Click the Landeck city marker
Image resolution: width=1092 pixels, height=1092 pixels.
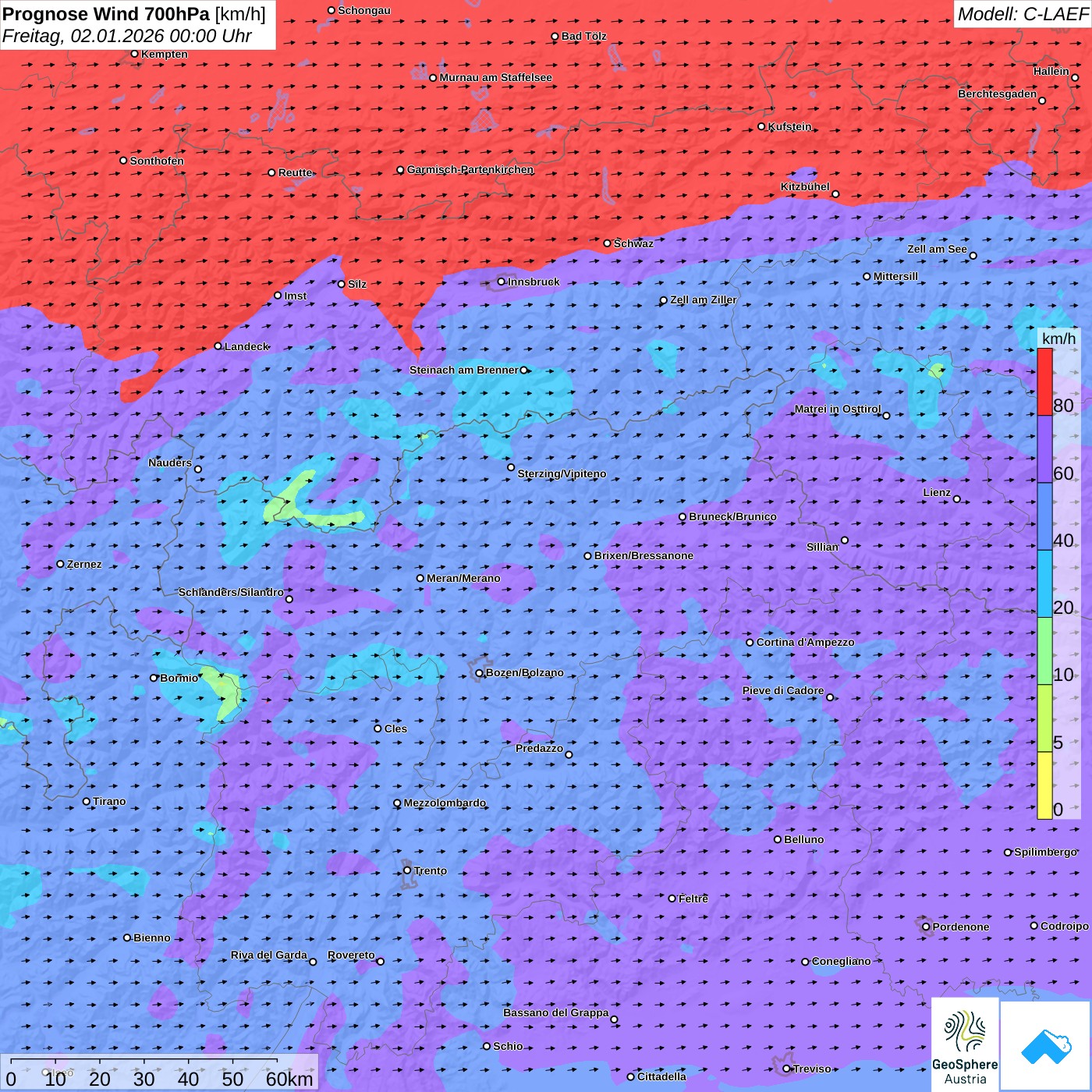(218, 346)
